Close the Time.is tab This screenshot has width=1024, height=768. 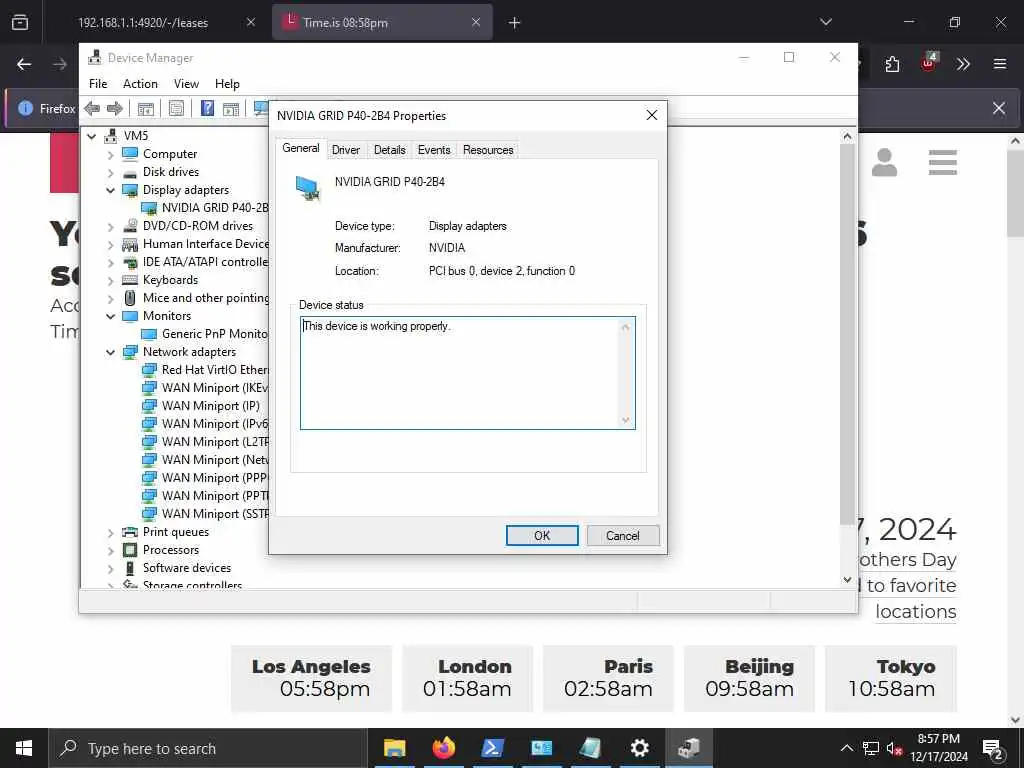(x=476, y=22)
